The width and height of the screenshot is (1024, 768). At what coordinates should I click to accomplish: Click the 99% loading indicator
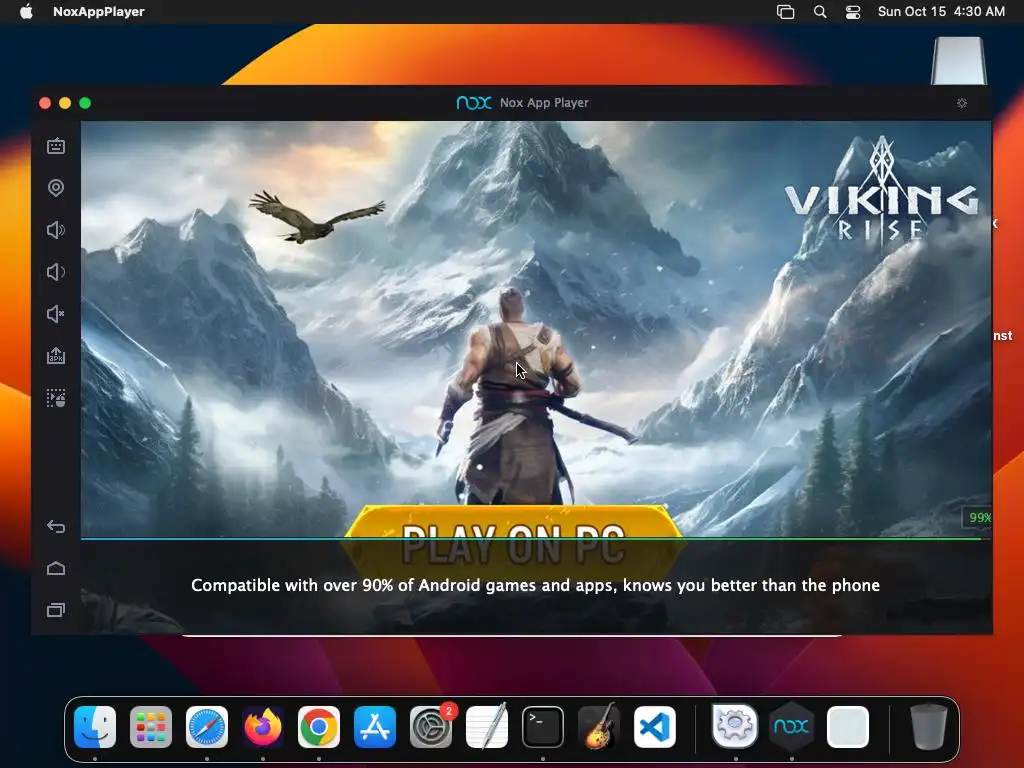pos(978,517)
